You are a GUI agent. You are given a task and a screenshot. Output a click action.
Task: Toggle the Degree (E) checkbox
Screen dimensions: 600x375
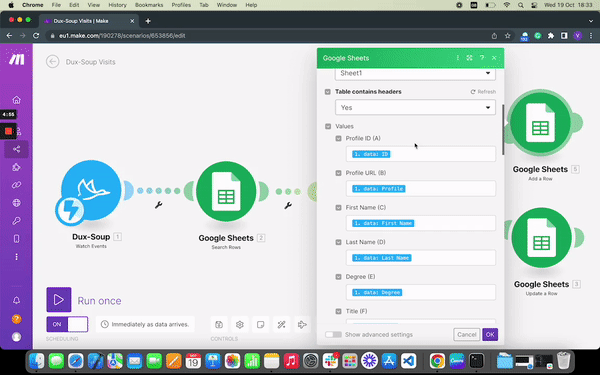(338, 277)
